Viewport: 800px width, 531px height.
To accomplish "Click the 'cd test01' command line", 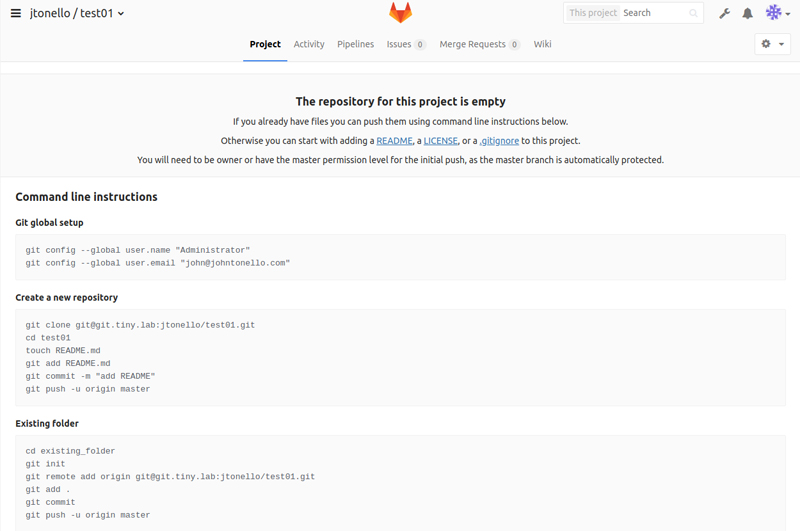I will 48,338.
